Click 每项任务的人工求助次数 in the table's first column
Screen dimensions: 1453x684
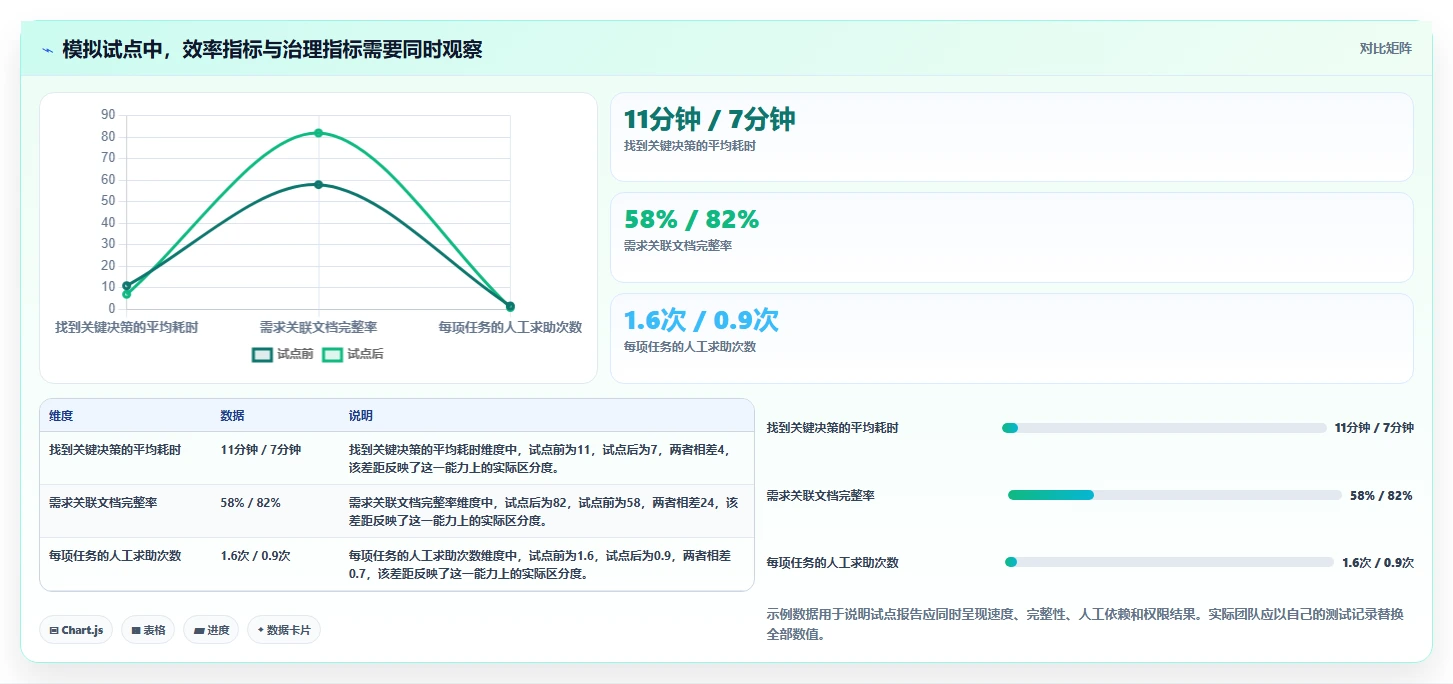coord(115,556)
